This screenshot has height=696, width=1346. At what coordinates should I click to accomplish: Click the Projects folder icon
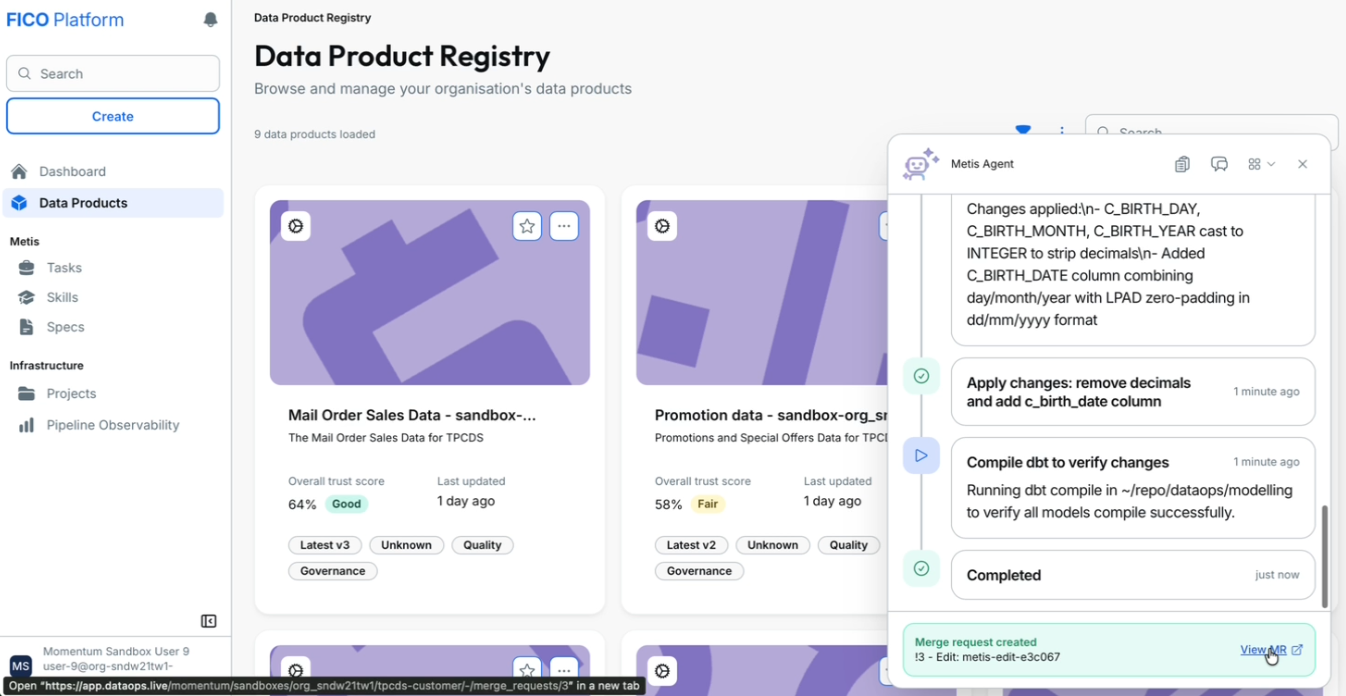[x=27, y=394]
